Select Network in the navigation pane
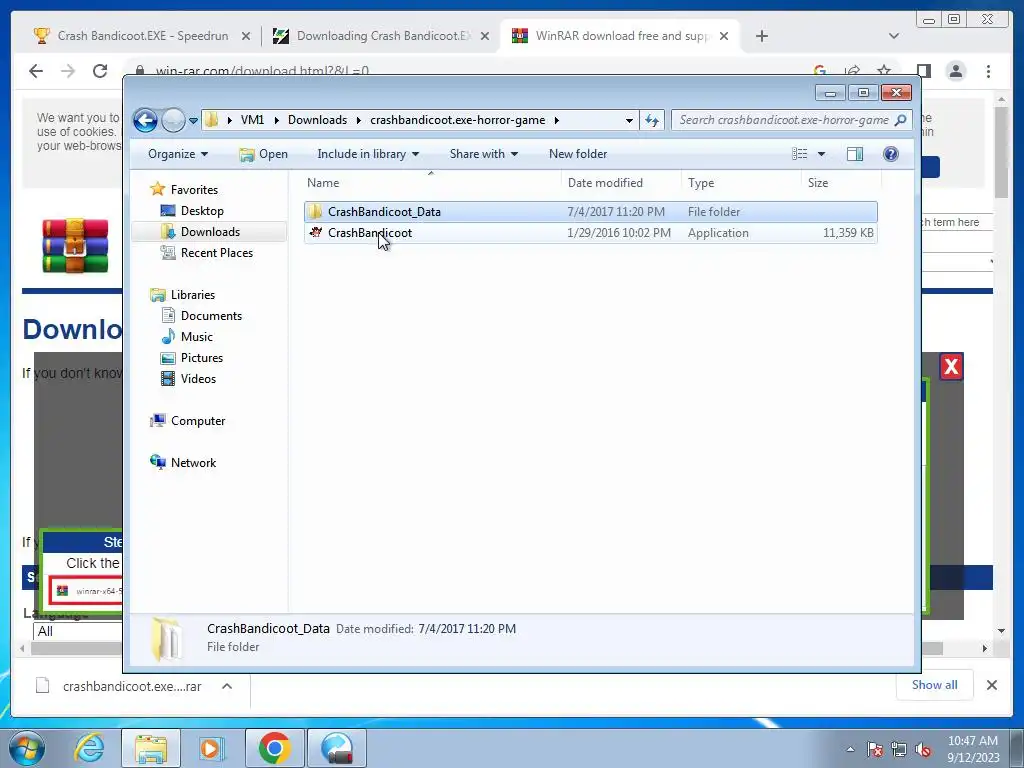This screenshot has width=1024, height=768. click(193, 463)
